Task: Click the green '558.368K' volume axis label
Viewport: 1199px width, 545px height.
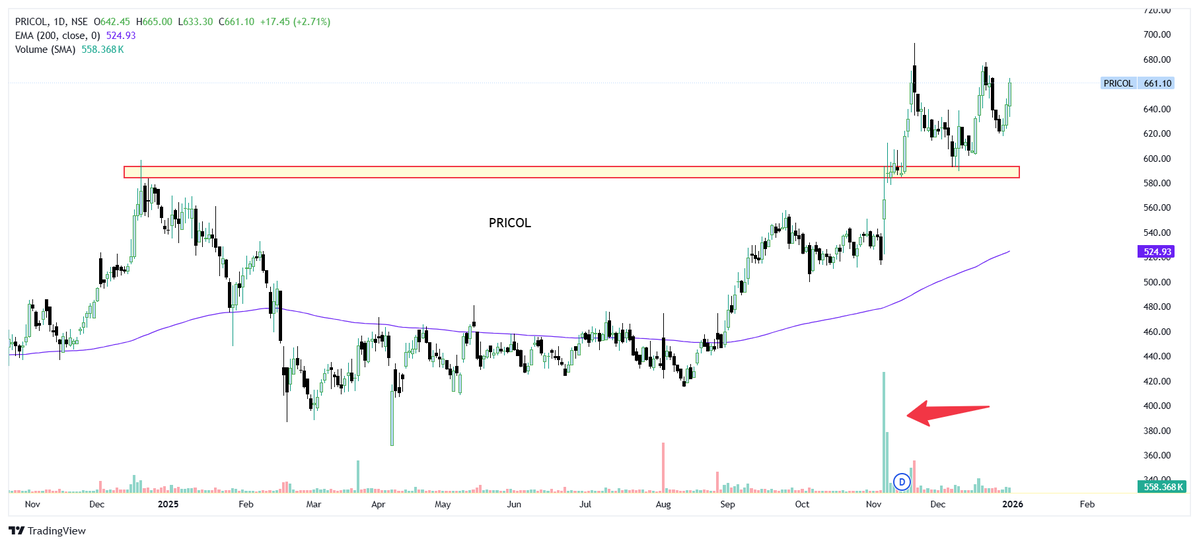Action: [x=1161, y=486]
